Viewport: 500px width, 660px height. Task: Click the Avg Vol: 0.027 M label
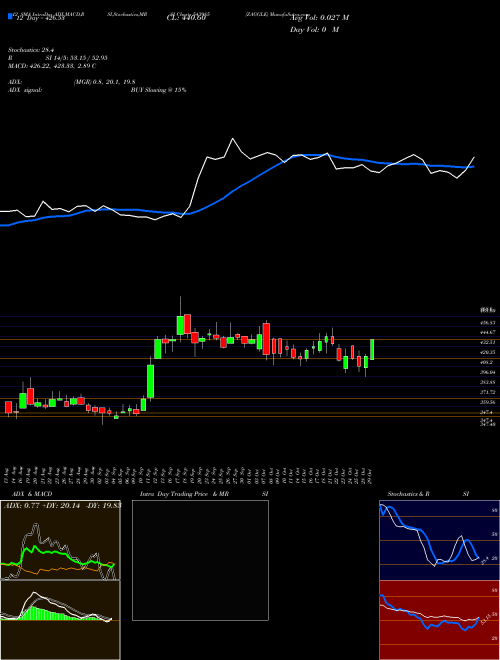319,18
